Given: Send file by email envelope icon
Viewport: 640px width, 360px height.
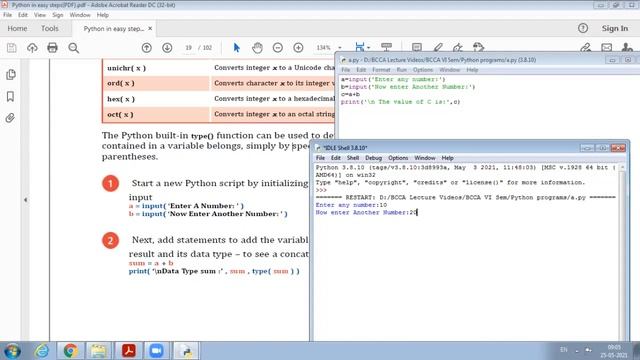Looking at the screenshot, I should pyautogui.click(x=607, y=48).
